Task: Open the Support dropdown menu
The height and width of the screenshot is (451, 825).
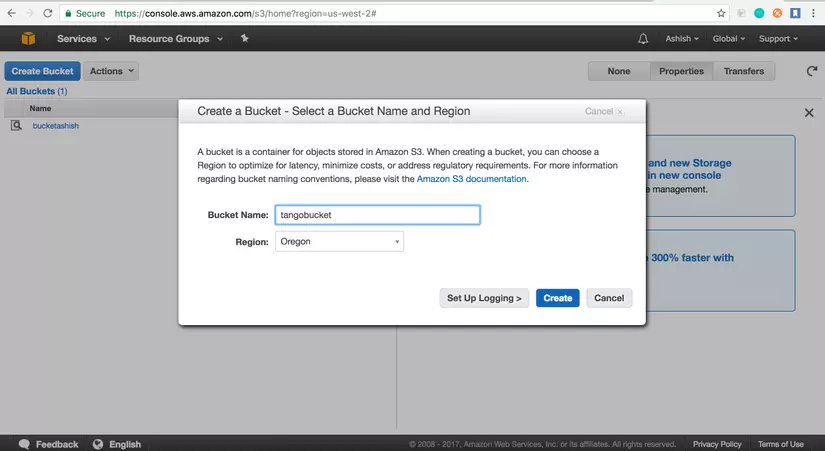Action: coord(778,38)
